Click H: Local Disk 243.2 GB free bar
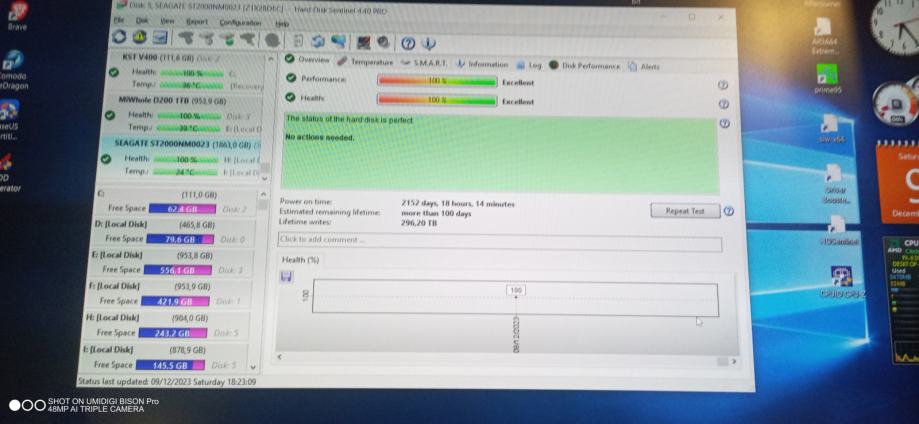The width and height of the screenshot is (919, 424). point(173,333)
